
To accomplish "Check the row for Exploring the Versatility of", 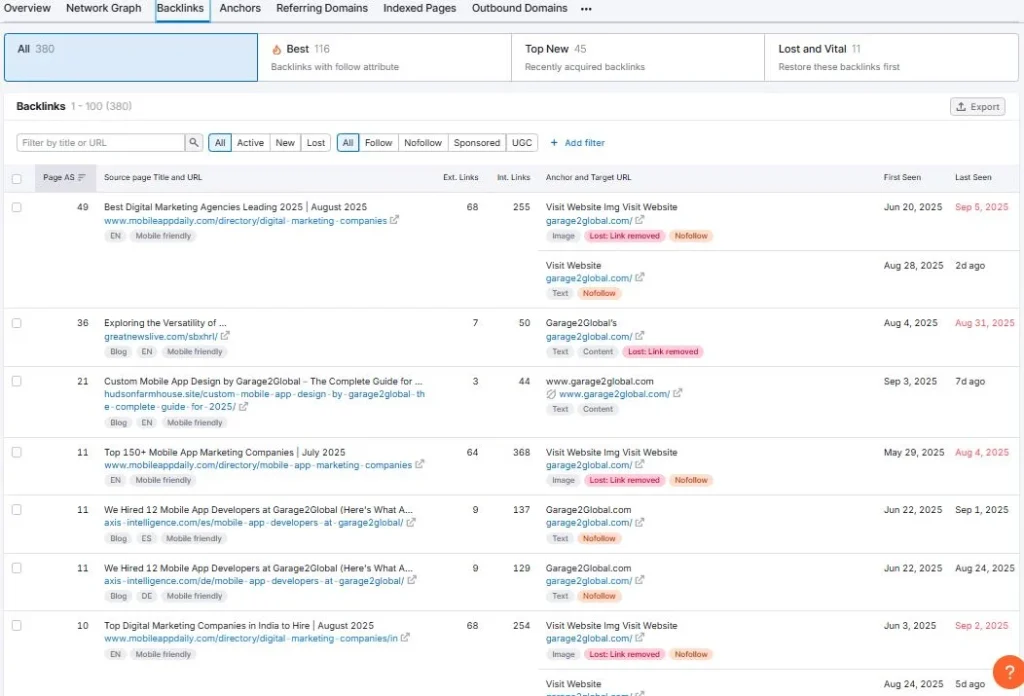I will pyautogui.click(x=16, y=323).
